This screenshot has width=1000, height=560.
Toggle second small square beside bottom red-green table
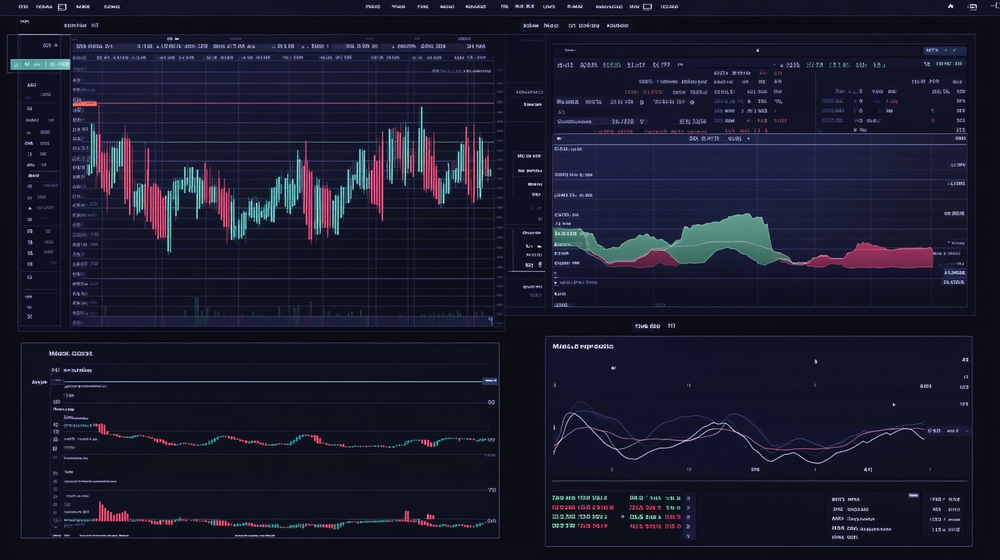click(688, 508)
